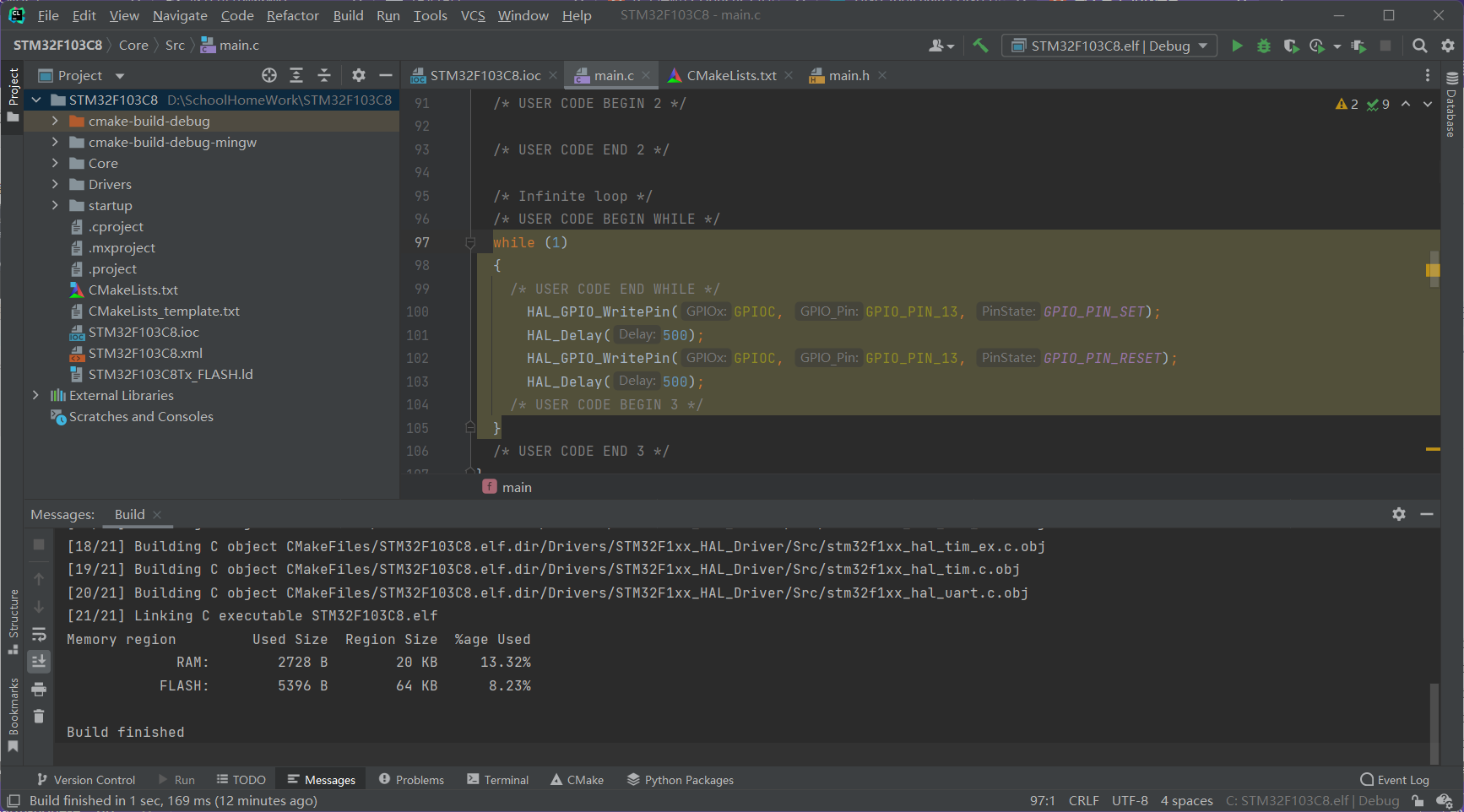Expand the Drivers folder
1464x812 pixels.
(x=55, y=184)
